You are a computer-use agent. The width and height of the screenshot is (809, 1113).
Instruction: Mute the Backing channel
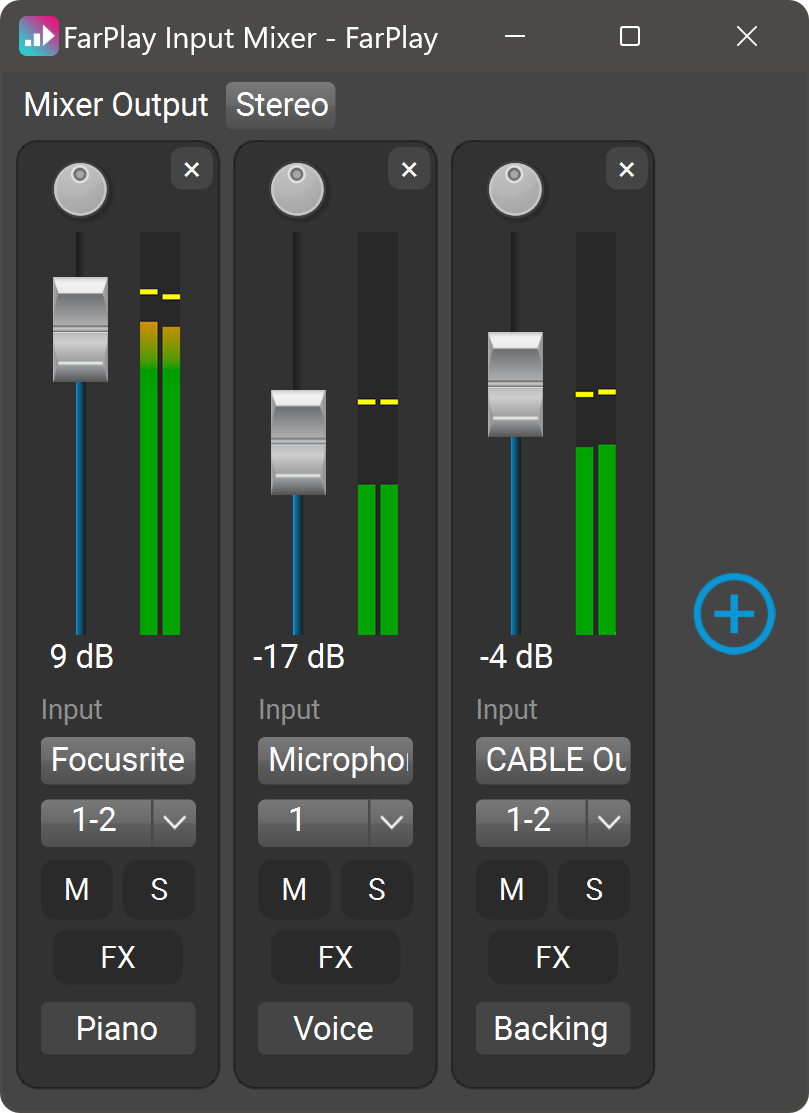point(512,889)
